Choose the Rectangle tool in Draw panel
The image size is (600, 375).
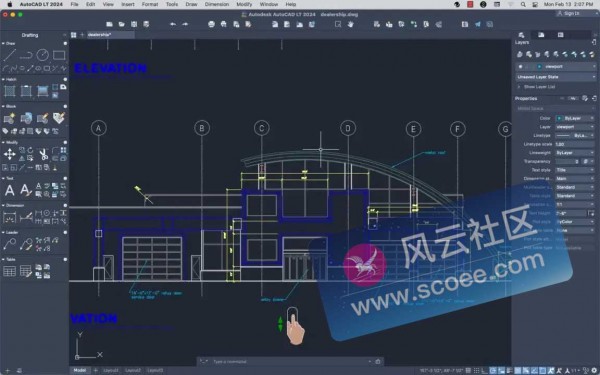(x=59, y=55)
